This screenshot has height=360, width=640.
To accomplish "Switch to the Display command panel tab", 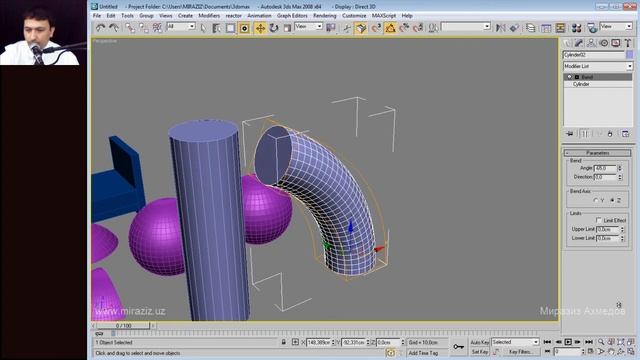I will pos(616,43).
